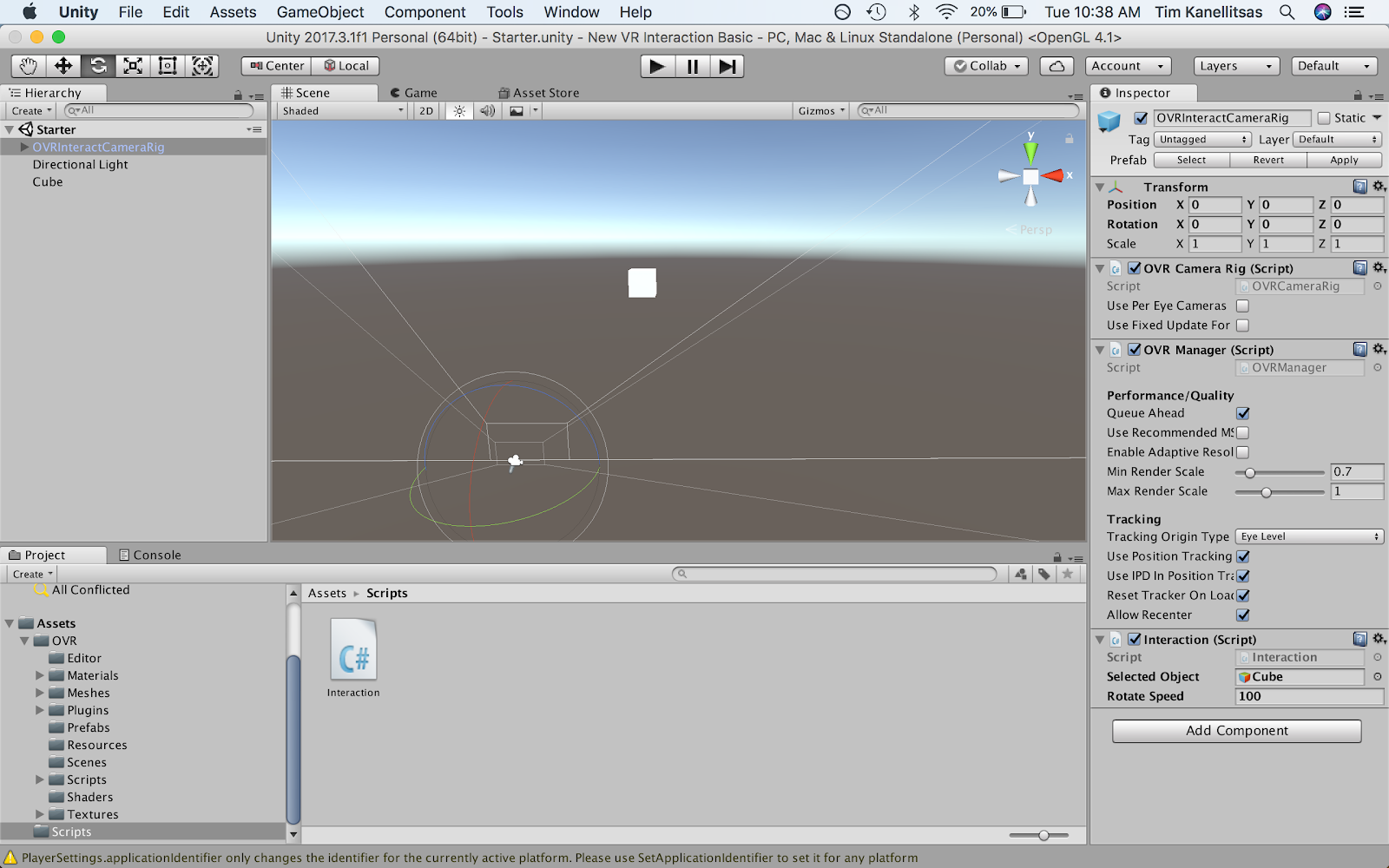
Task: Uncheck the Queue Ahead checkbox
Action: coord(1242,413)
